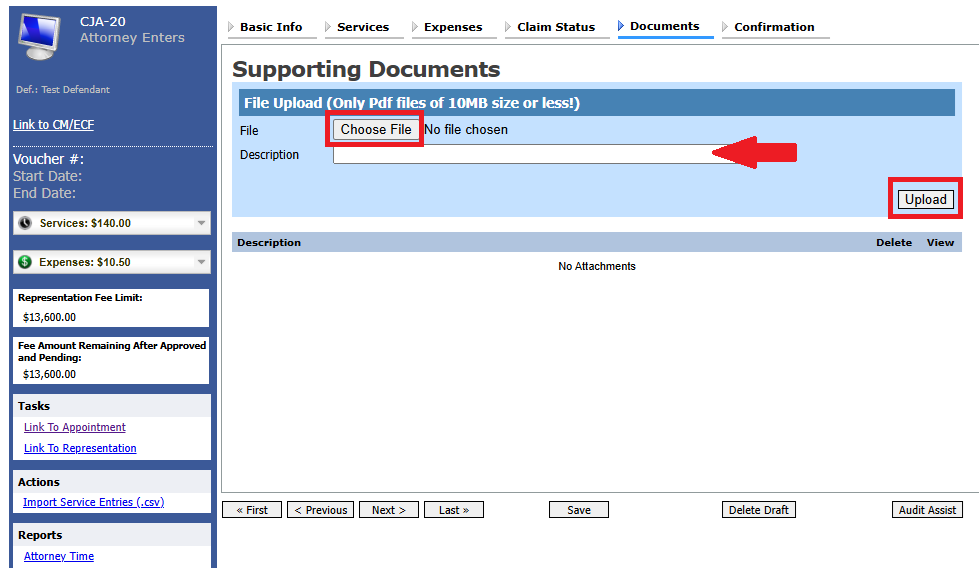Open Audit Assist
The image size is (979, 568).
(927, 510)
